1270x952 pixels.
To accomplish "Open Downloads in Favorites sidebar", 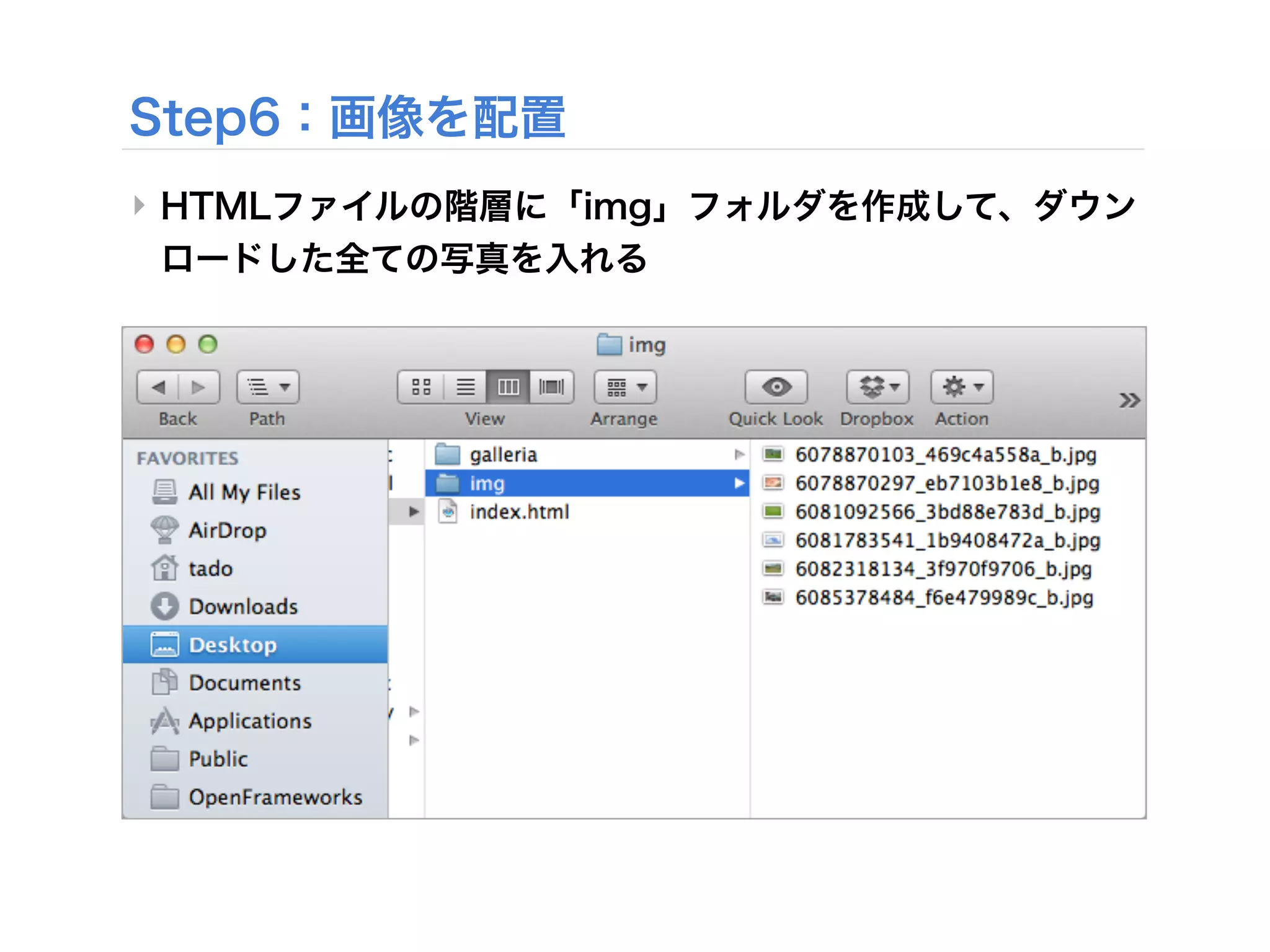I will click(243, 606).
